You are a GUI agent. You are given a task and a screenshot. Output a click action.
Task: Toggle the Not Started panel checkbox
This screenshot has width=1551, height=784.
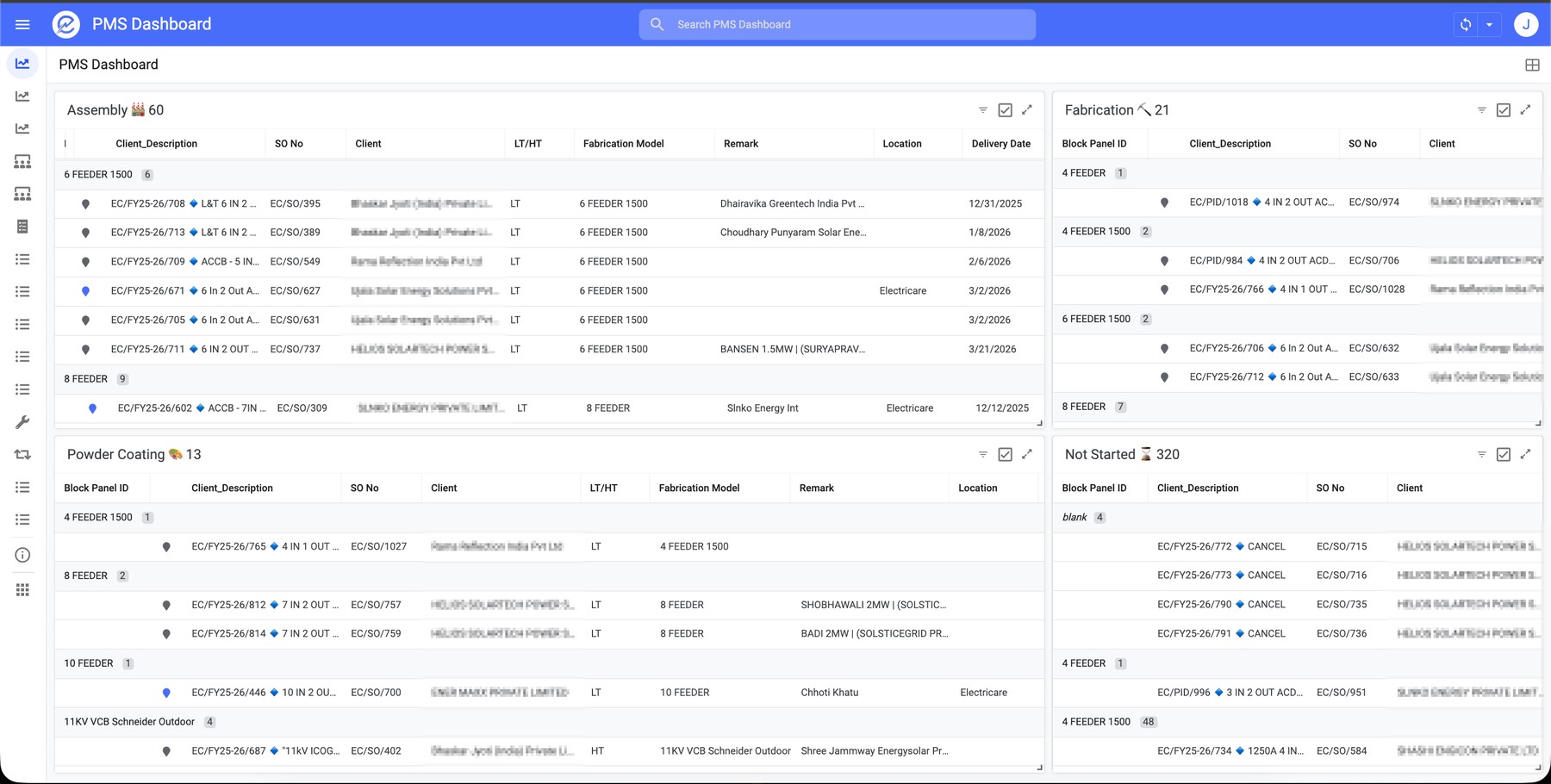pyautogui.click(x=1503, y=454)
